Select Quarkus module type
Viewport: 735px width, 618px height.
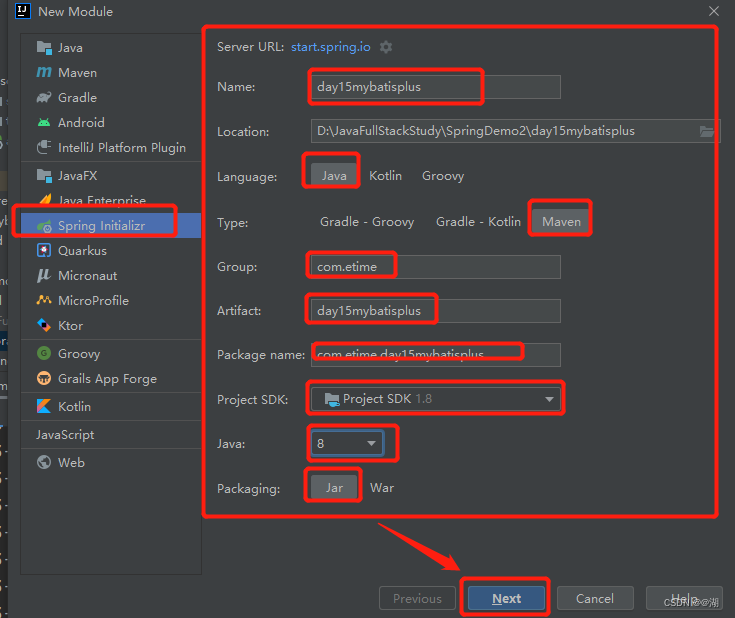point(111,250)
